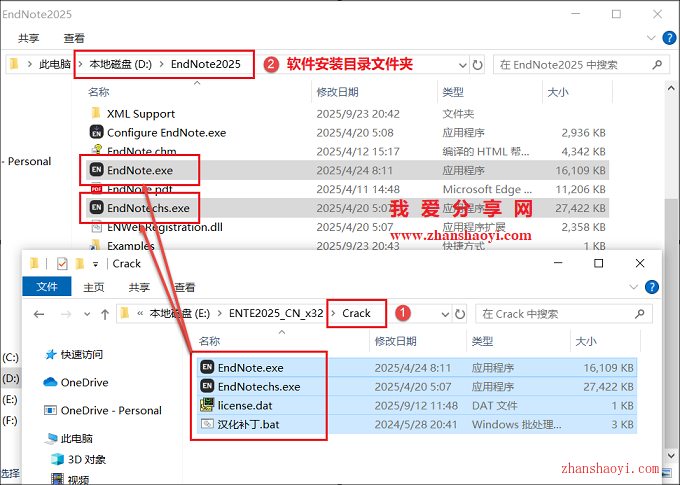Viewport: 680px width, 485px height.
Task: Click EndNotechs.exe icon in EndNote2025 window
Action: 96,207
